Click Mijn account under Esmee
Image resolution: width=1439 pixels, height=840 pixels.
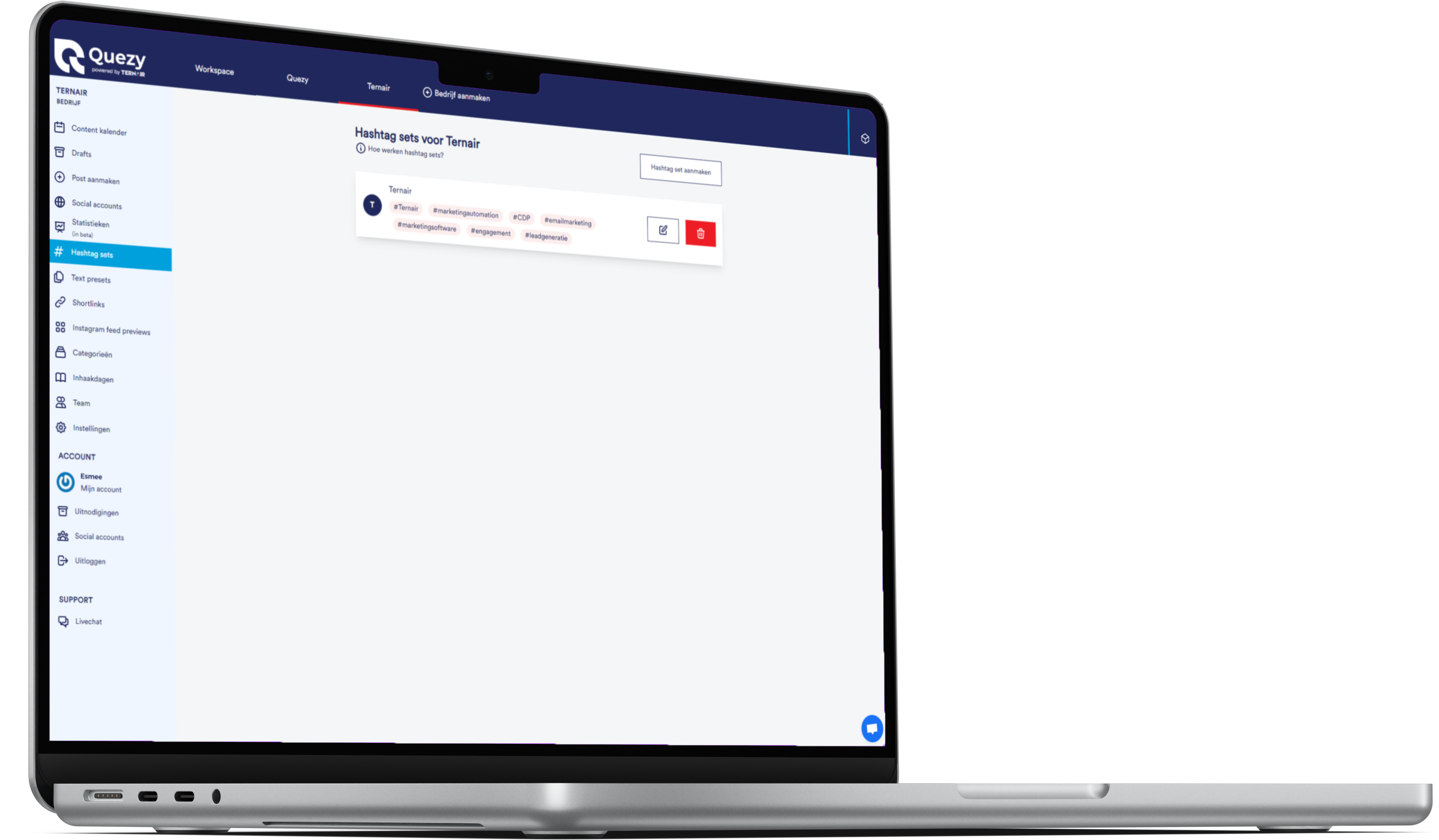click(100, 489)
